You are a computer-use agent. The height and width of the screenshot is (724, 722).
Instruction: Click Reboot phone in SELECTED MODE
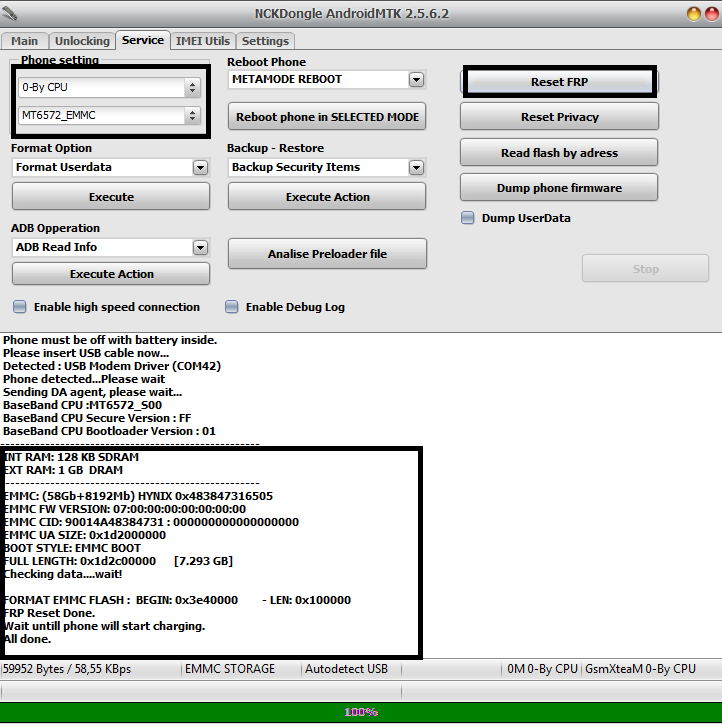click(327, 117)
